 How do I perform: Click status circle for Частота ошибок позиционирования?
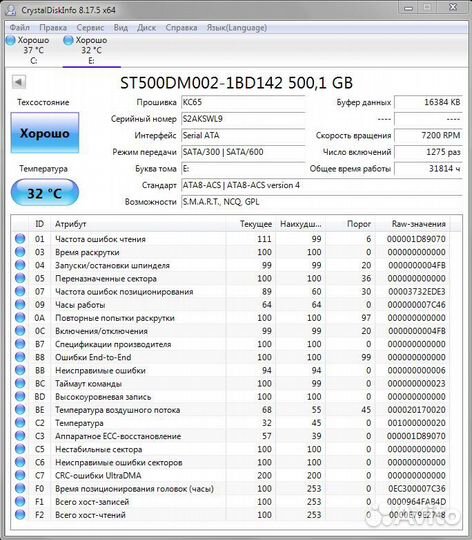tap(20, 291)
